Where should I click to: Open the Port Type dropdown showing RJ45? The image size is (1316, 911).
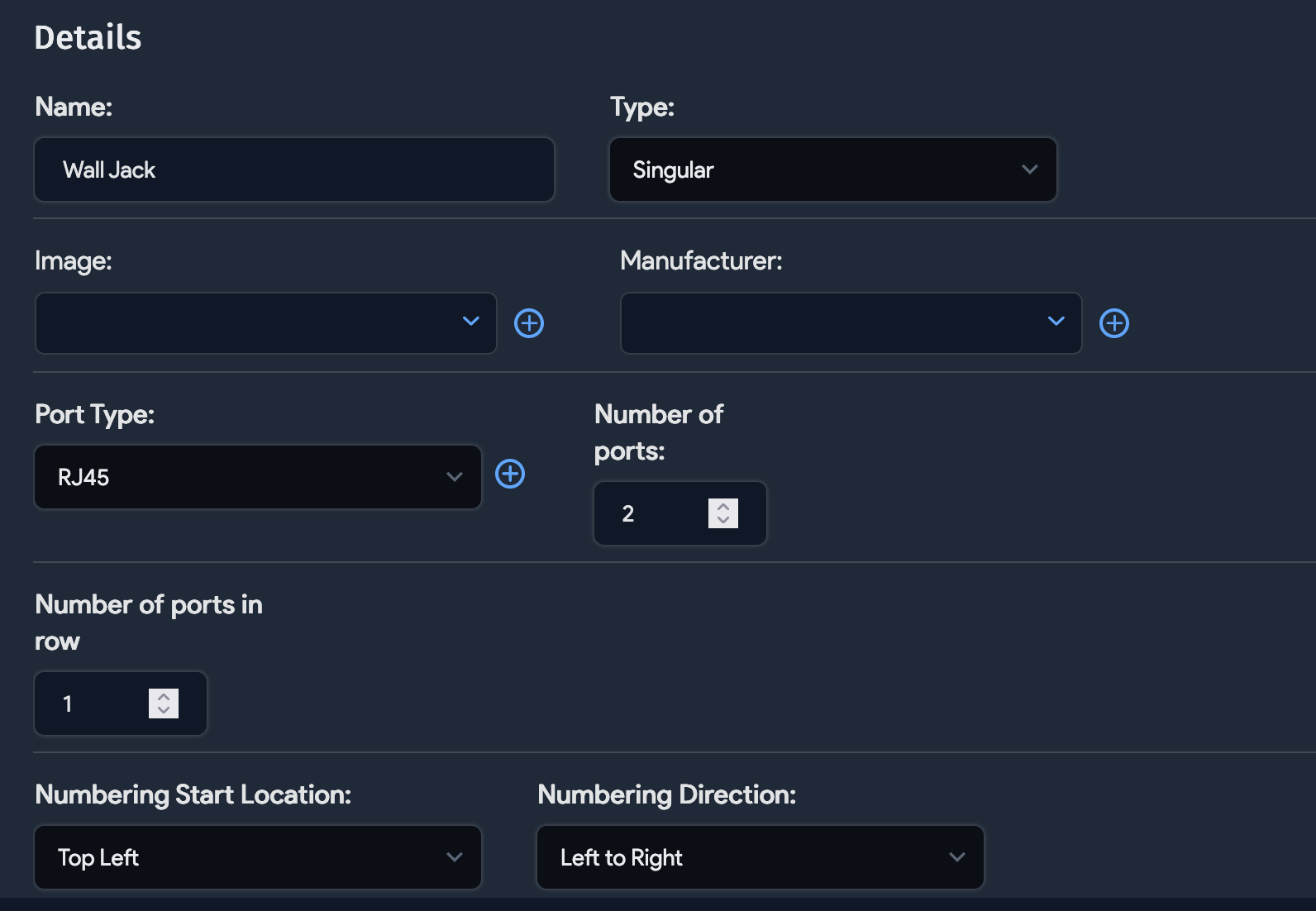click(x=257, y=477)
